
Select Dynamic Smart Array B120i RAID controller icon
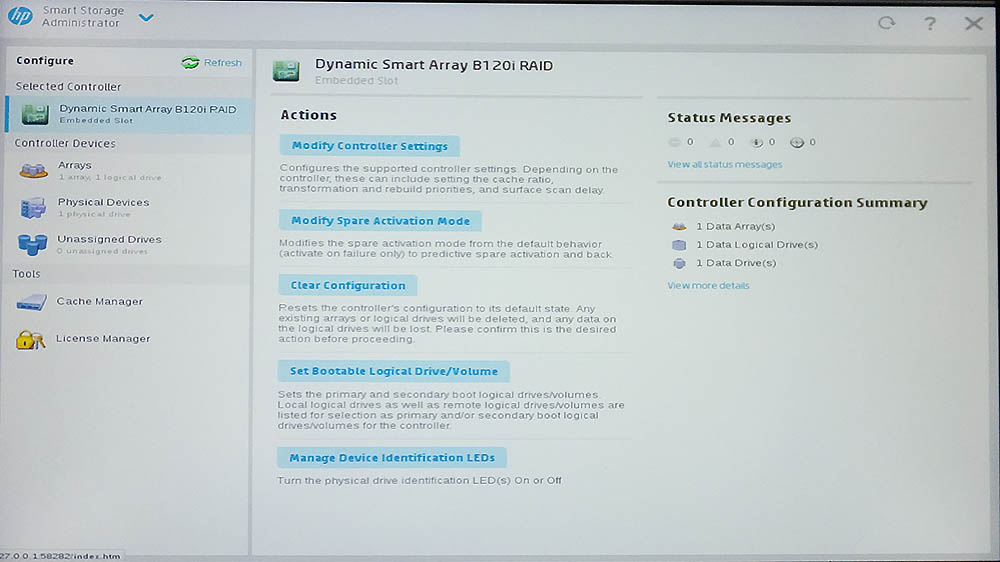point(35,114)
